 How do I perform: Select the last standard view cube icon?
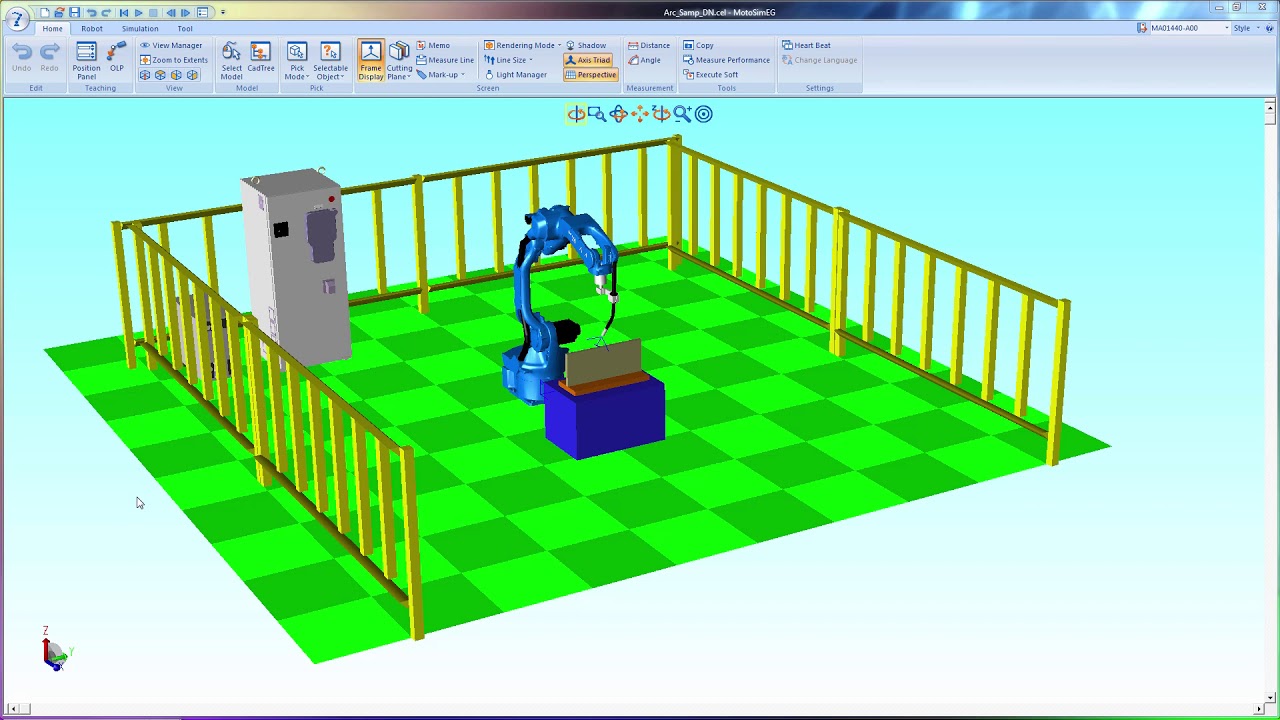[192, 75]
